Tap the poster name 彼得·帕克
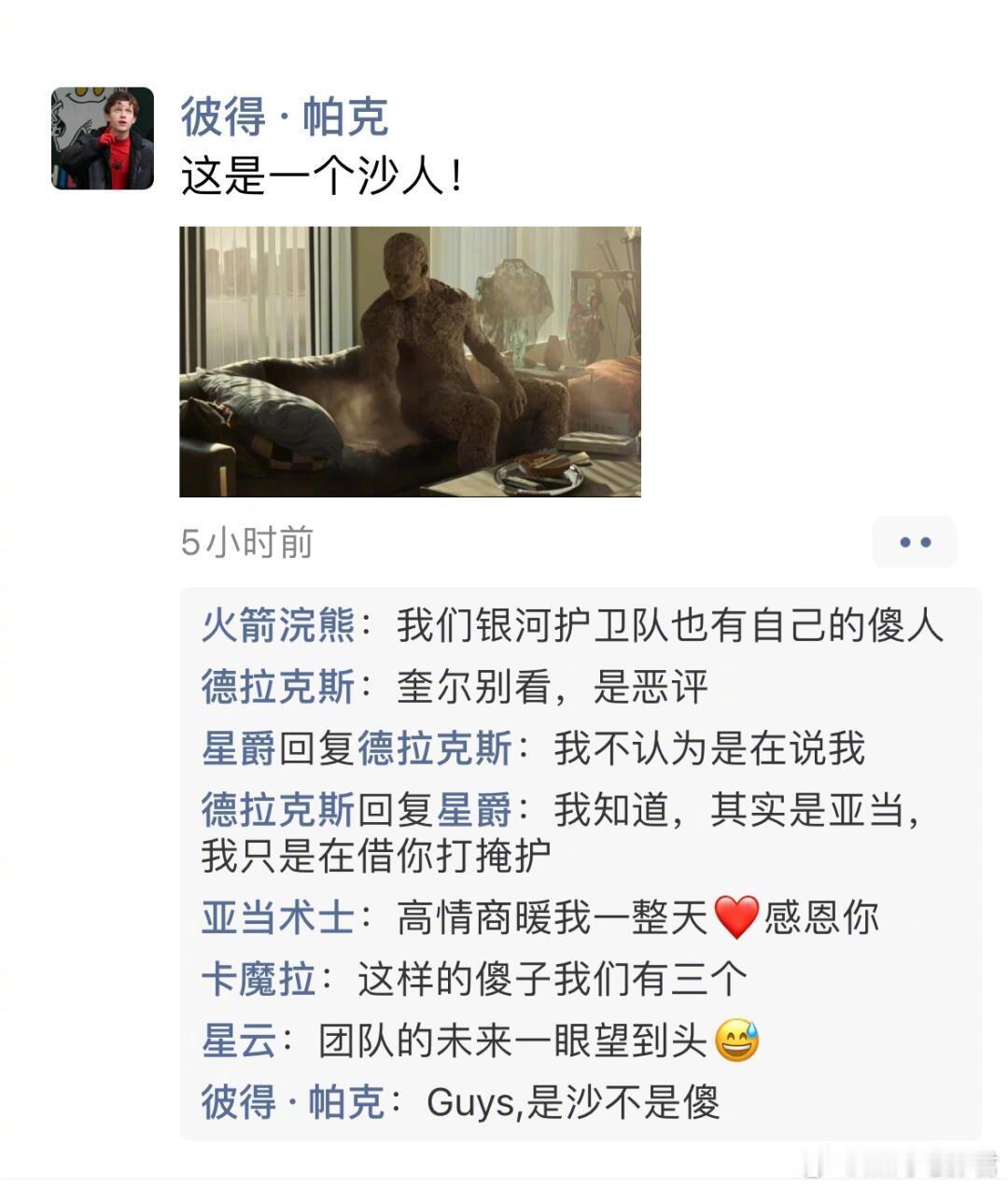1008x1188 pixels. (284, 117)
